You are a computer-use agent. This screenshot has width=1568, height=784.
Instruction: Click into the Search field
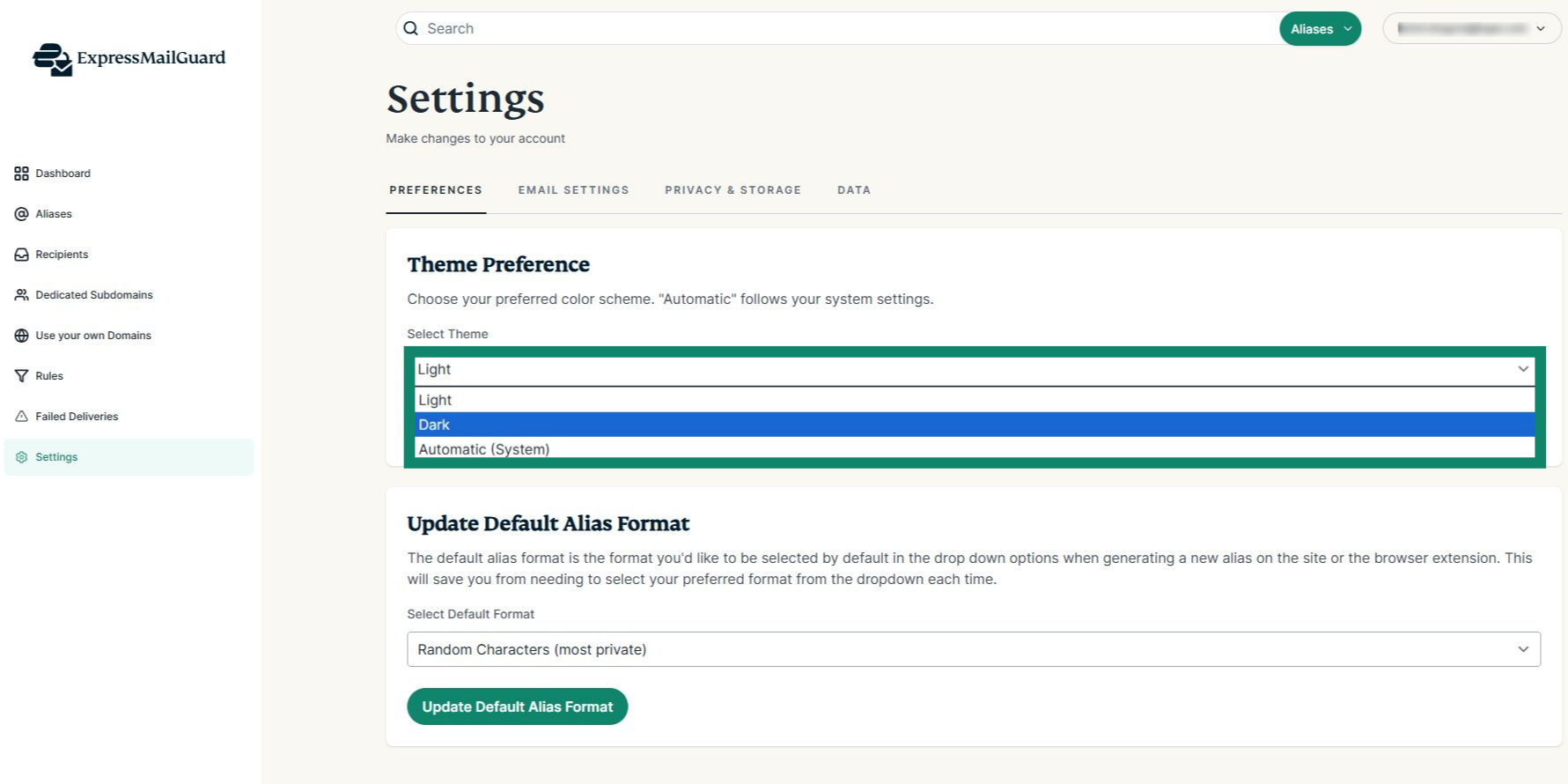coord(836,28)
